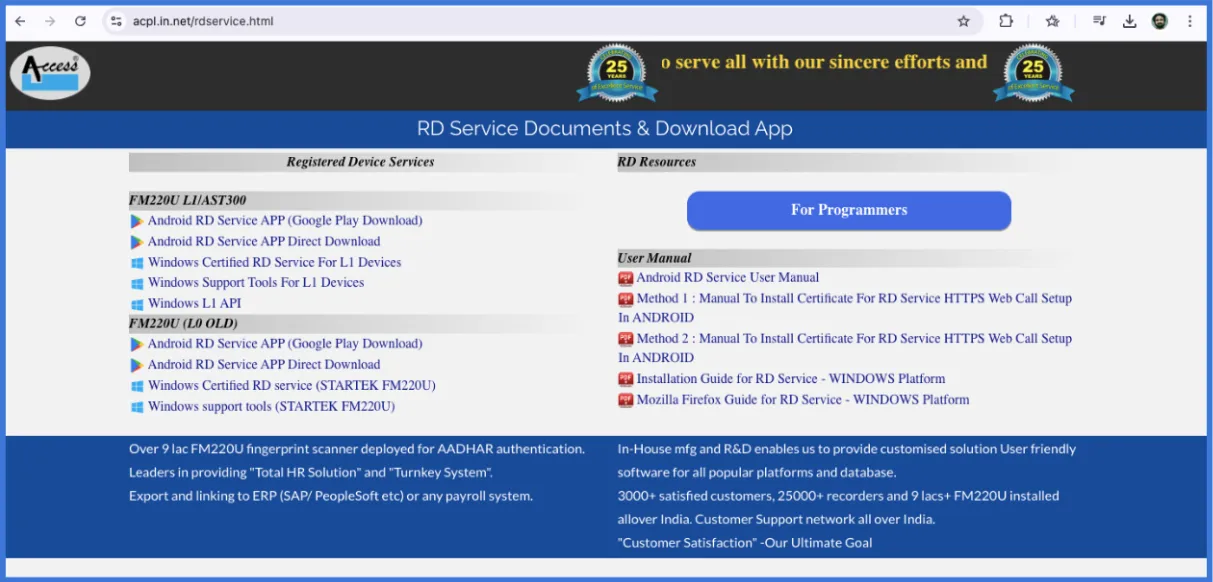
Task: Click the FM220U L1/AST300 section heading
Action: point(188,201)
